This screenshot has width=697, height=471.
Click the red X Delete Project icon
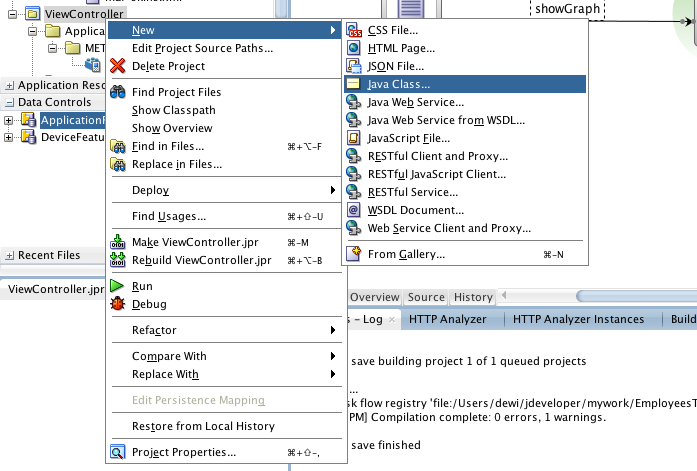click(x=118, y=66)
